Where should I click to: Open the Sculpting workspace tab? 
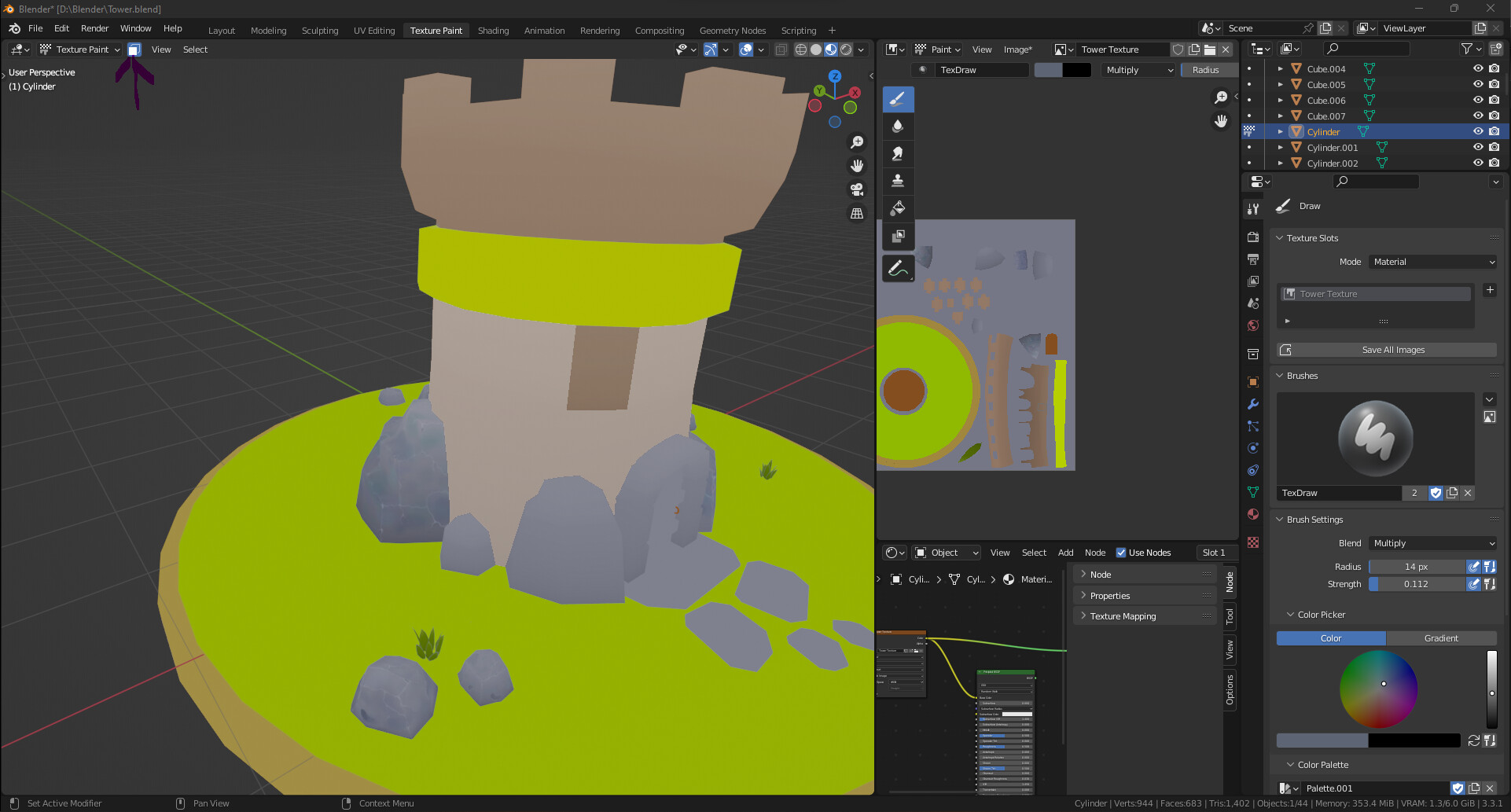coord(320,31)
